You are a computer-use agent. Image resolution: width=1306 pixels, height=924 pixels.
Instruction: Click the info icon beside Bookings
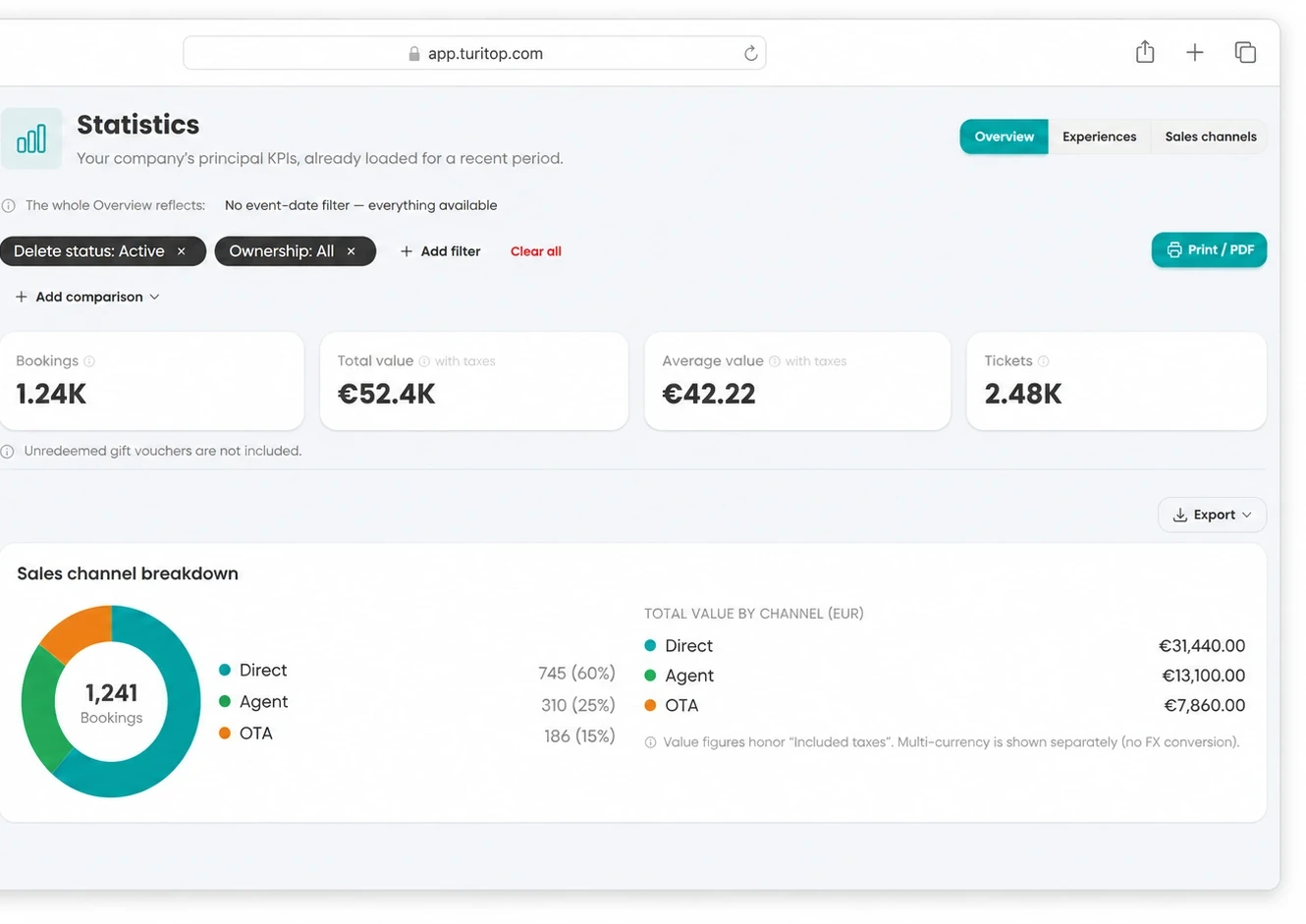tap(89, 361)
